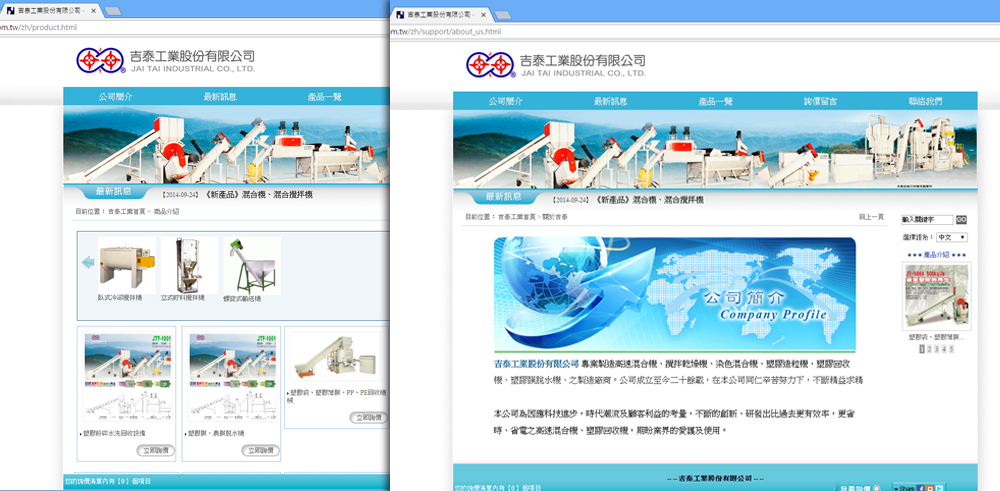Screen dimensions: 1000x491
Task: Open a new tab in right browser
Action: point(503,15)
